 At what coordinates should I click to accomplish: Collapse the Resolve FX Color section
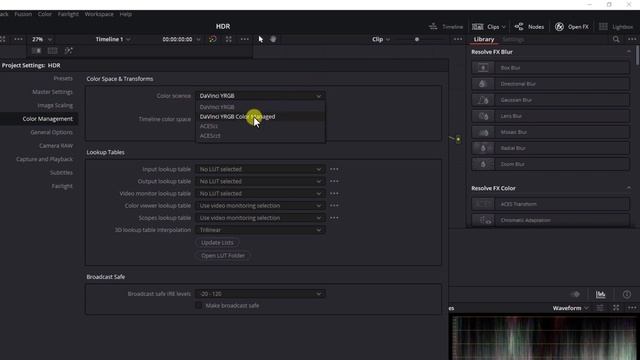click(x=629, y=188)
